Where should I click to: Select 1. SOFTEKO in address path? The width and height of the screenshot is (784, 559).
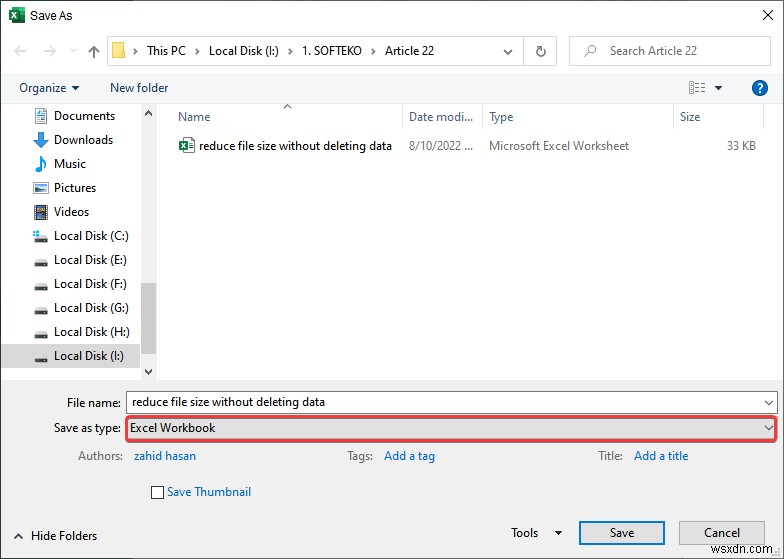(x=332, y=50)
